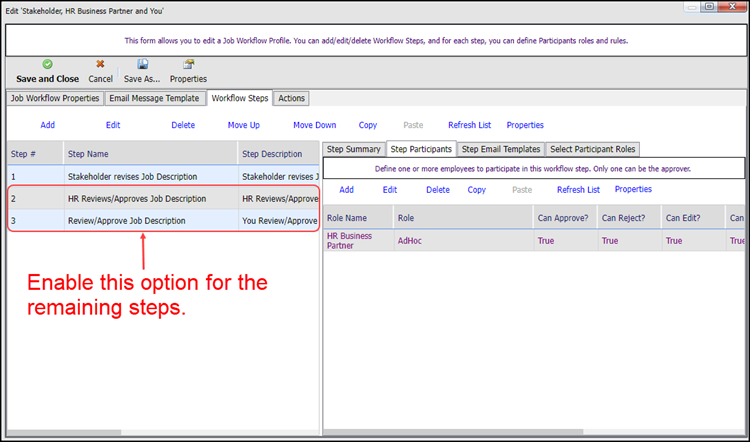Click the steps list horizontal scrollbar
Image resolution: width=750 pixels, height=442 pixels.
pos(163,432)
